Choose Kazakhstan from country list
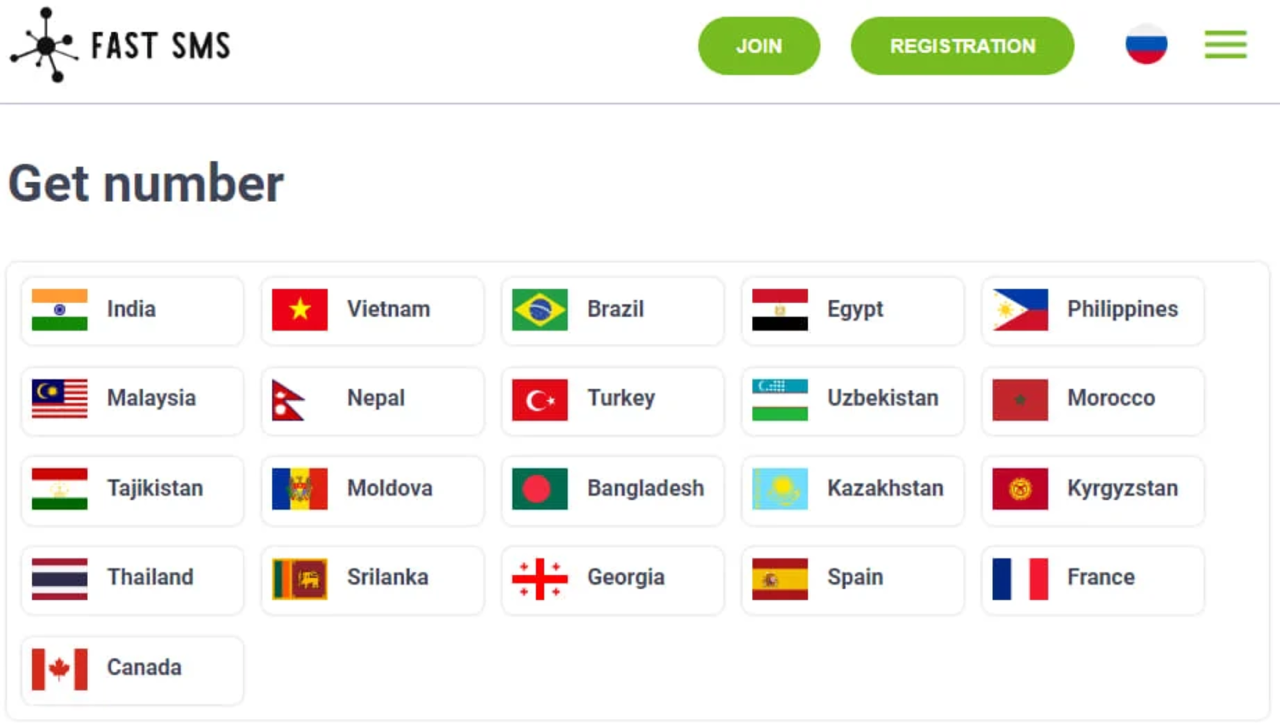1280x726 pixels. 853,489
